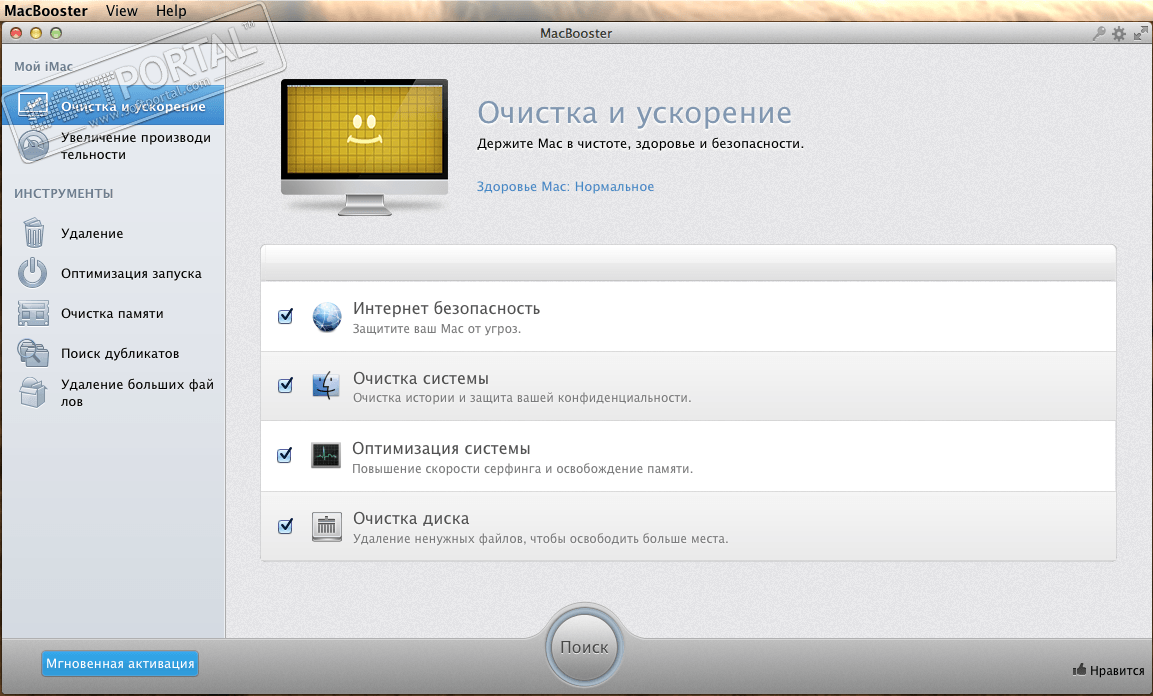Click the green zoom window button

56,33
